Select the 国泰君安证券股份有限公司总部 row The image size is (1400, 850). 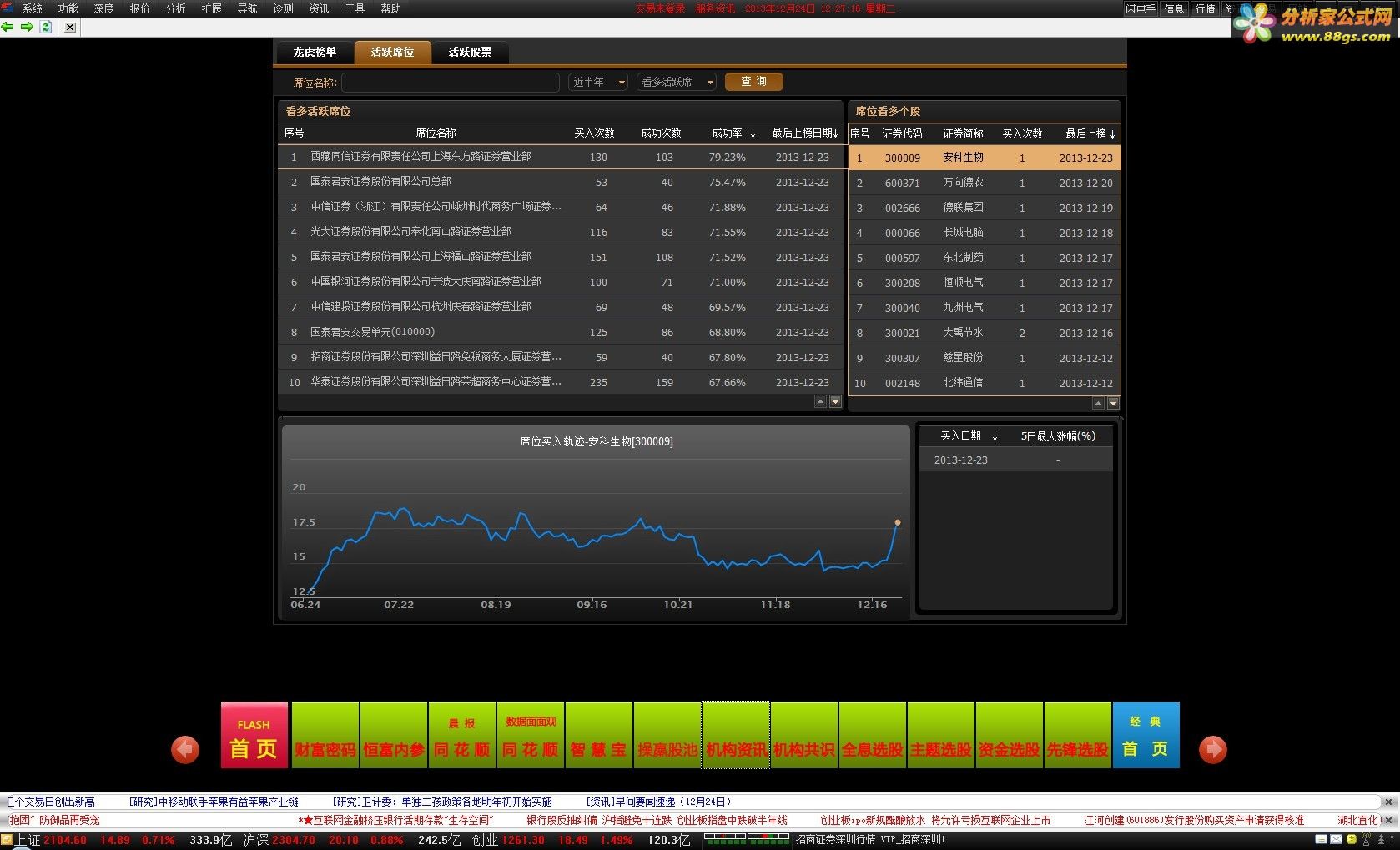click(x=560, y=182)
